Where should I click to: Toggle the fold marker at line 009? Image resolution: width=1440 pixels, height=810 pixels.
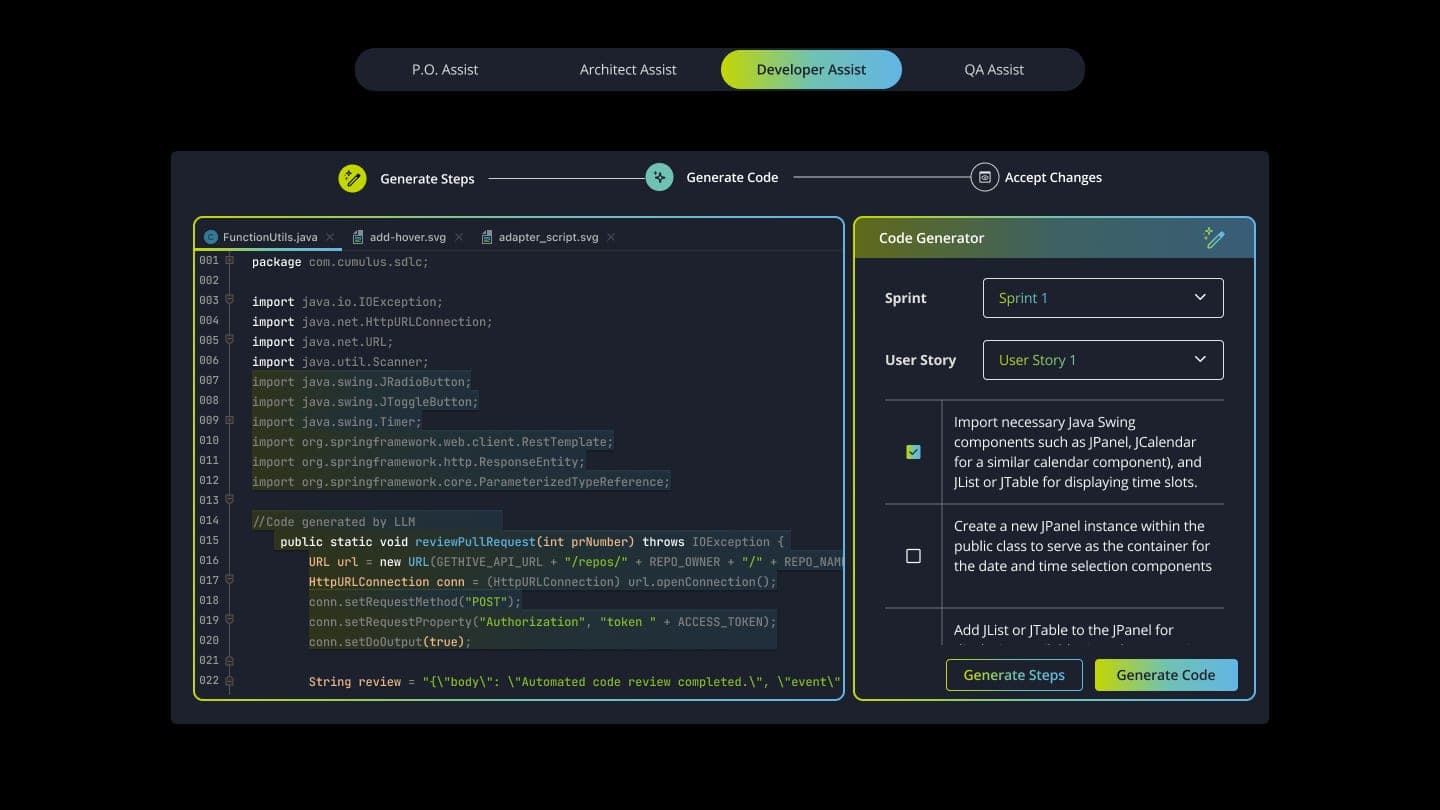tap(229, 420)
